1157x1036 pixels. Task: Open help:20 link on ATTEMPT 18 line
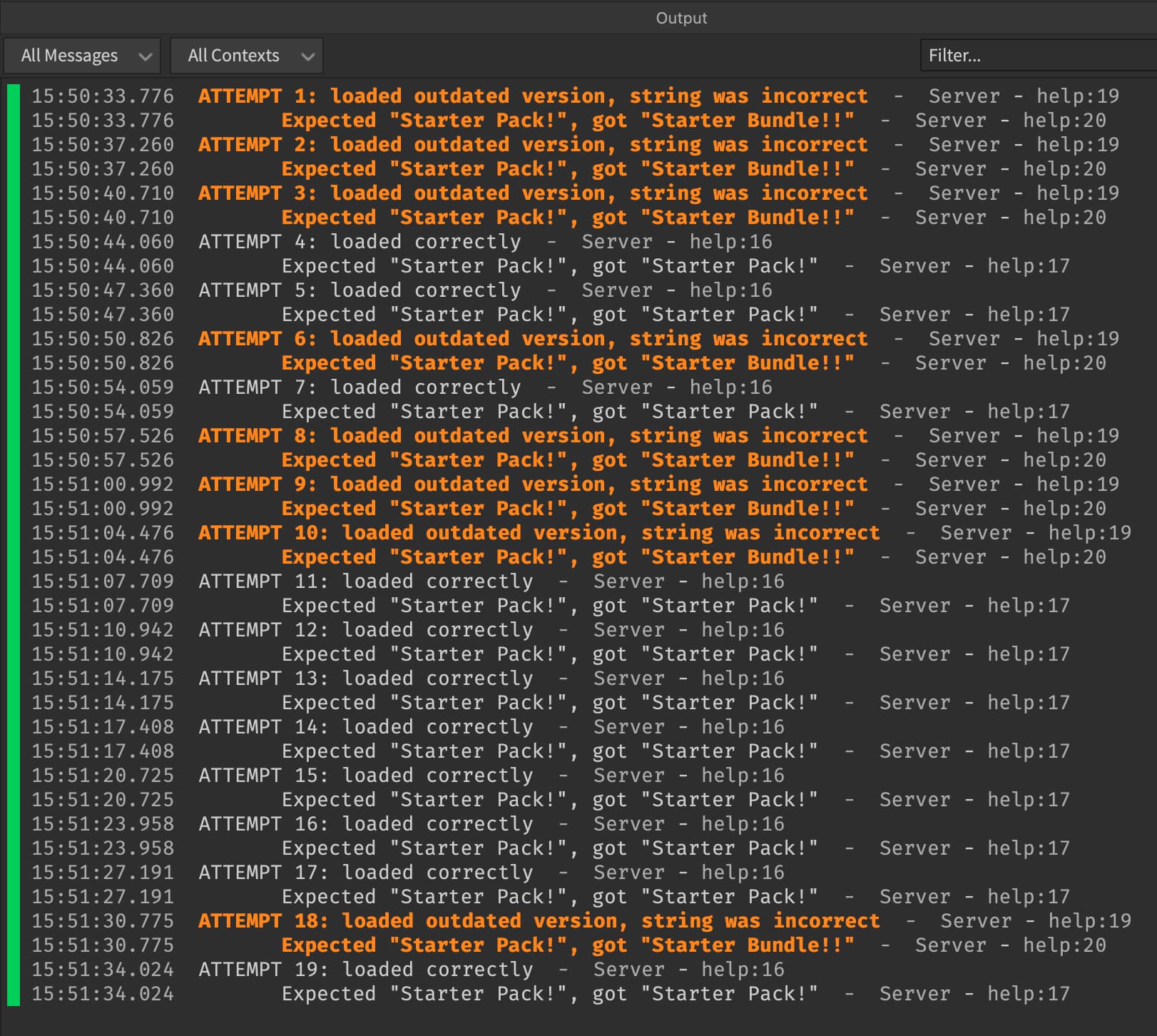pyautogui.click(x=1065, y=945)
